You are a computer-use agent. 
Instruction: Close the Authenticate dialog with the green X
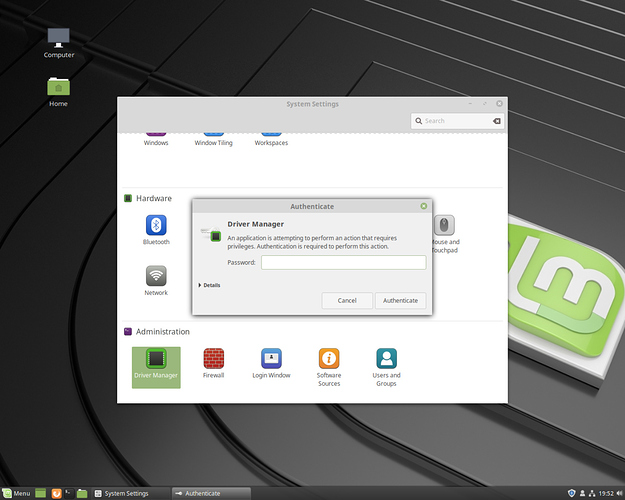[x=424, y=206]
